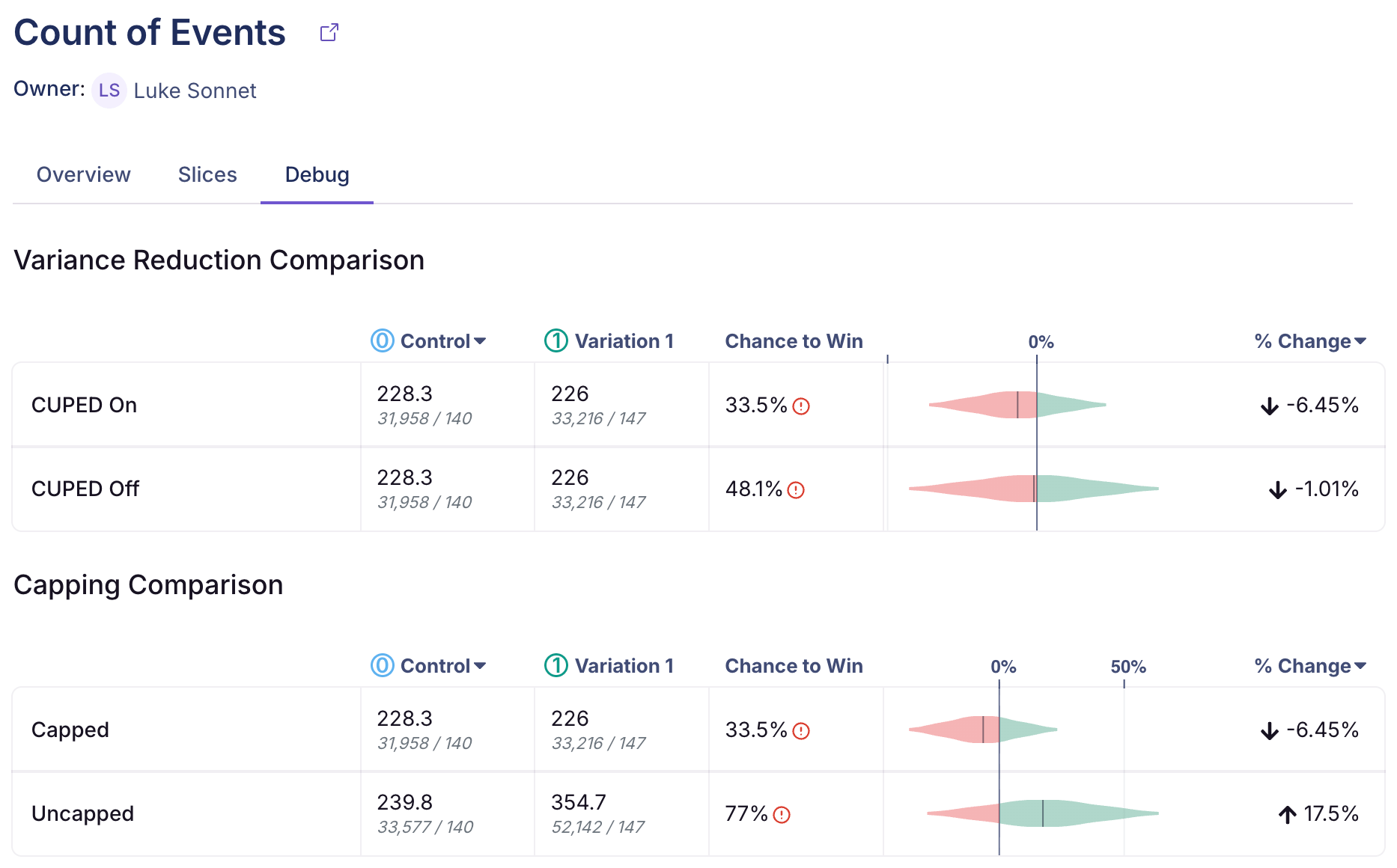Expand the Control dropdown in Capping Comparison table
1397x868 pixels.
click(x=480, y=666)
